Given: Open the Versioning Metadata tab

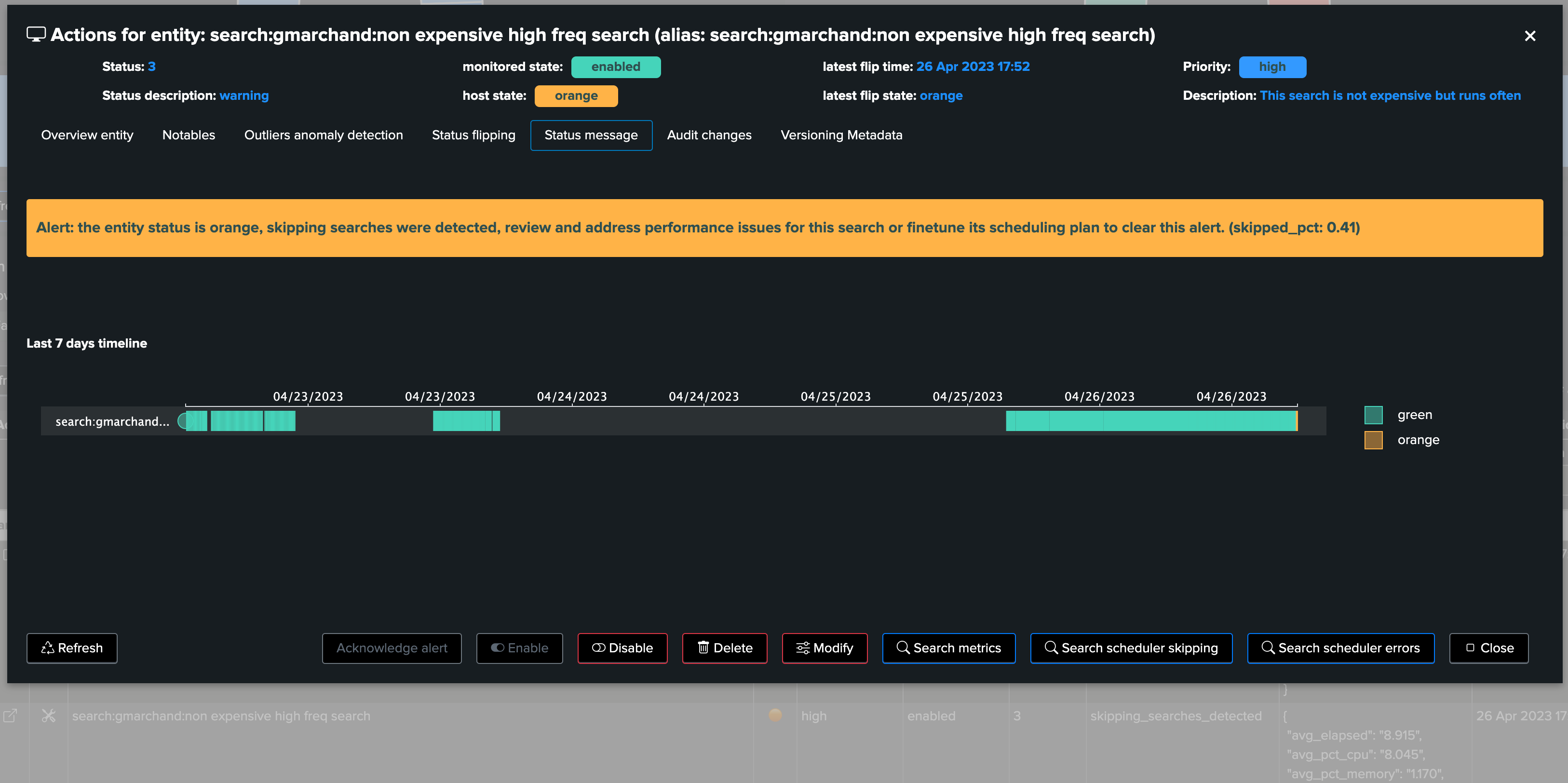Looking at the screenshot, I should (841, 135).
